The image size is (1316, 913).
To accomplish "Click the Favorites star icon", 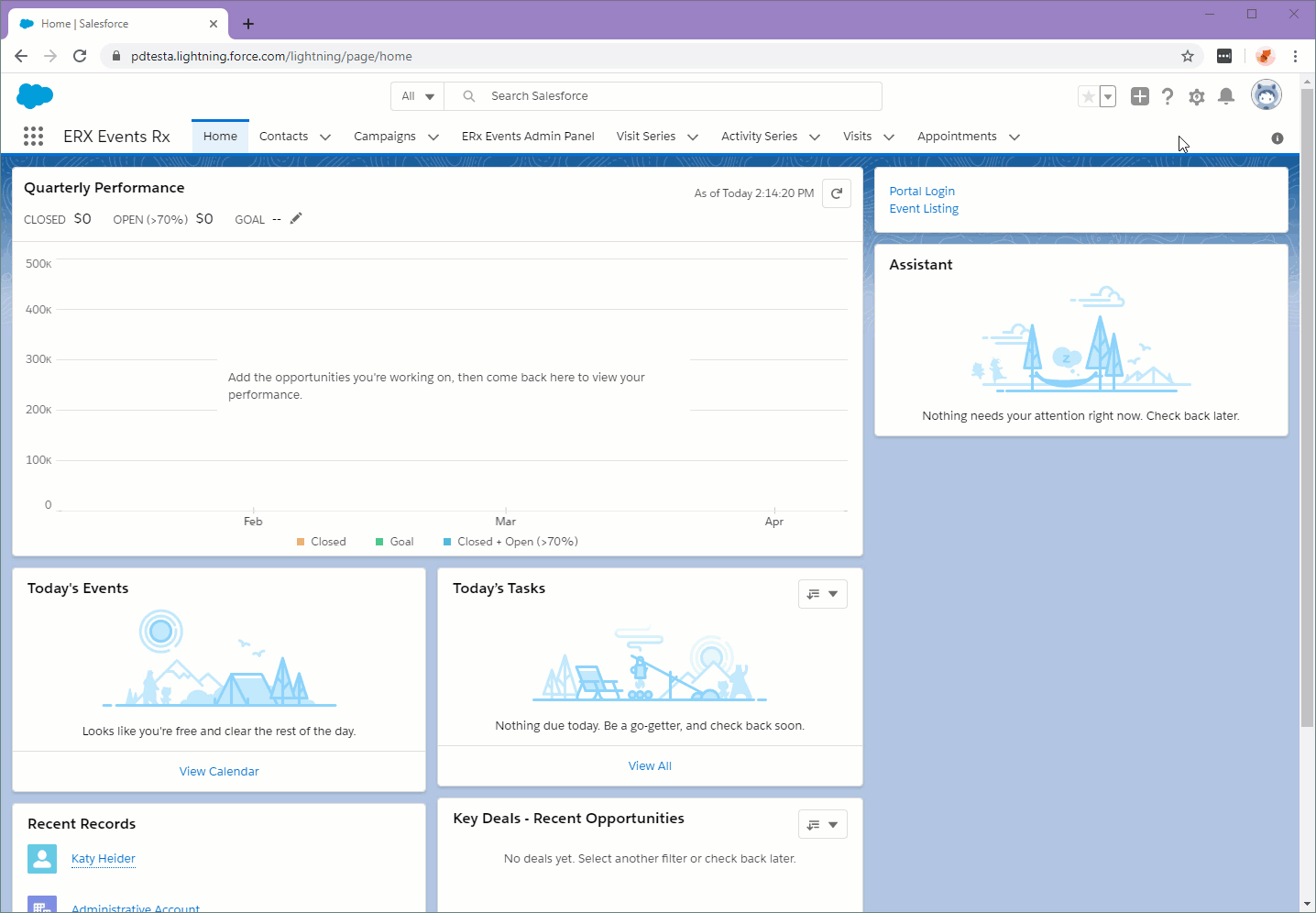I will (x=1088, y=96).
